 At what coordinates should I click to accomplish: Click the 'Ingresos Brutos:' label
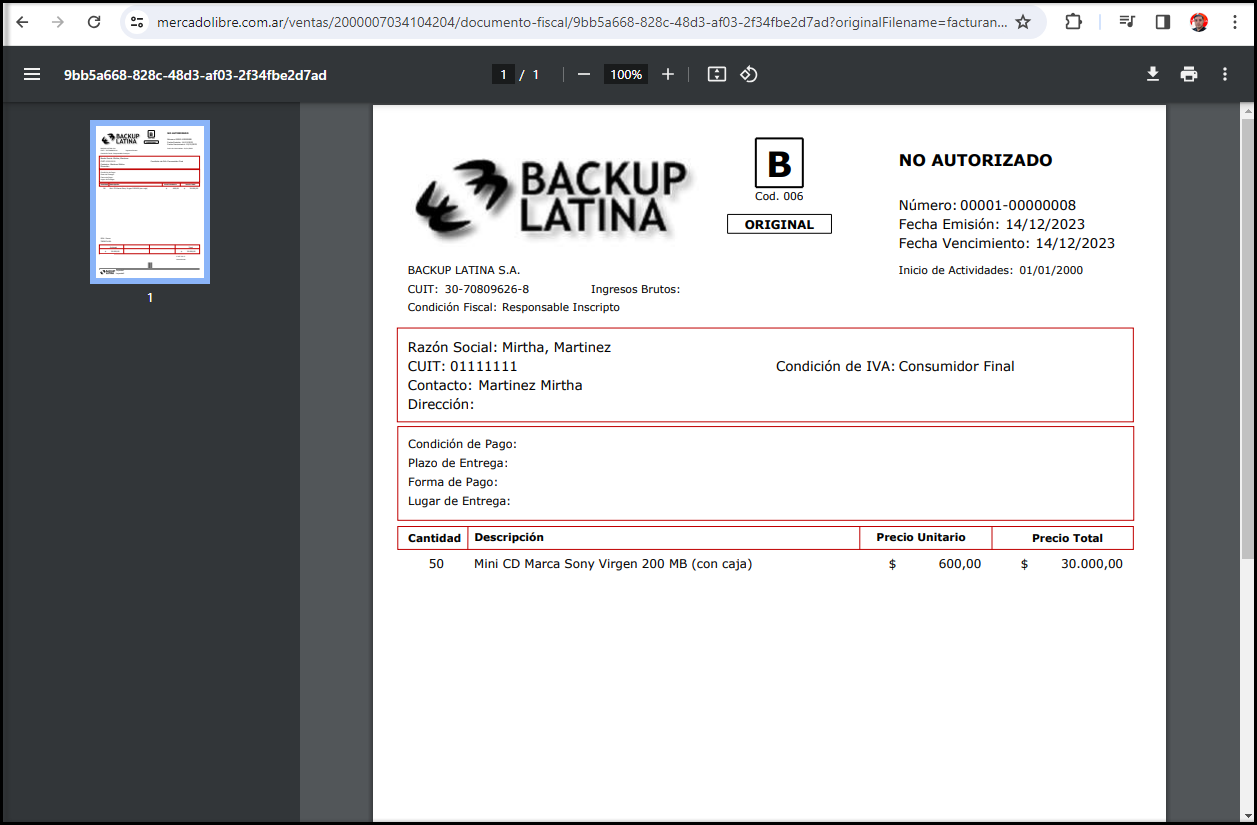(x=635, y=289)
